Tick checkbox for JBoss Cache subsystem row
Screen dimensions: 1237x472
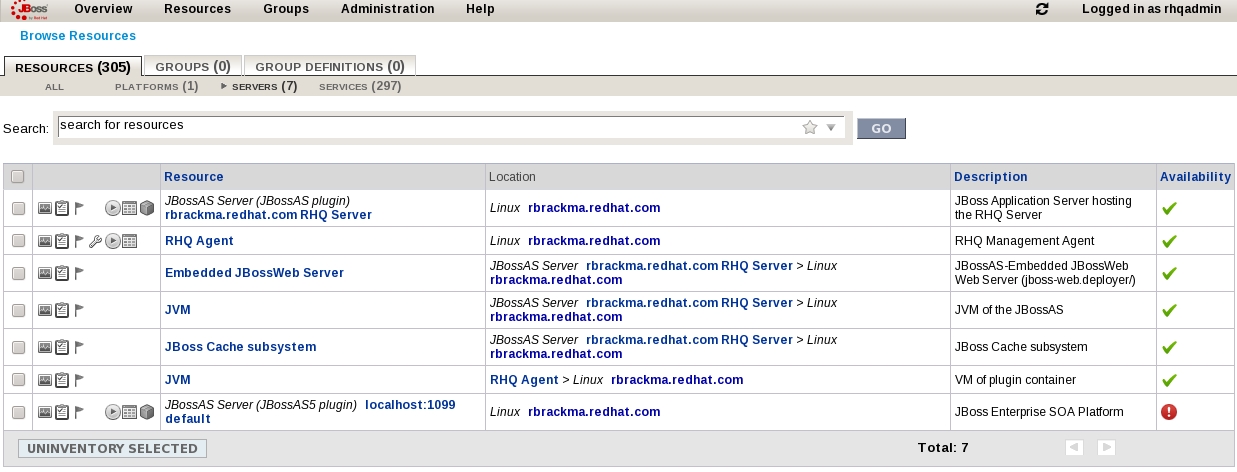tap(18, 347)
